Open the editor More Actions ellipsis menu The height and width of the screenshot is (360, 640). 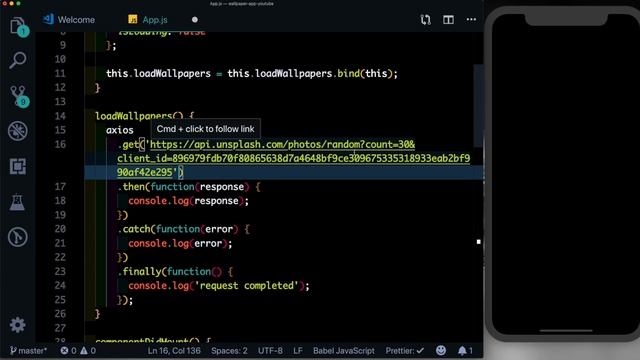coord(471,20)
